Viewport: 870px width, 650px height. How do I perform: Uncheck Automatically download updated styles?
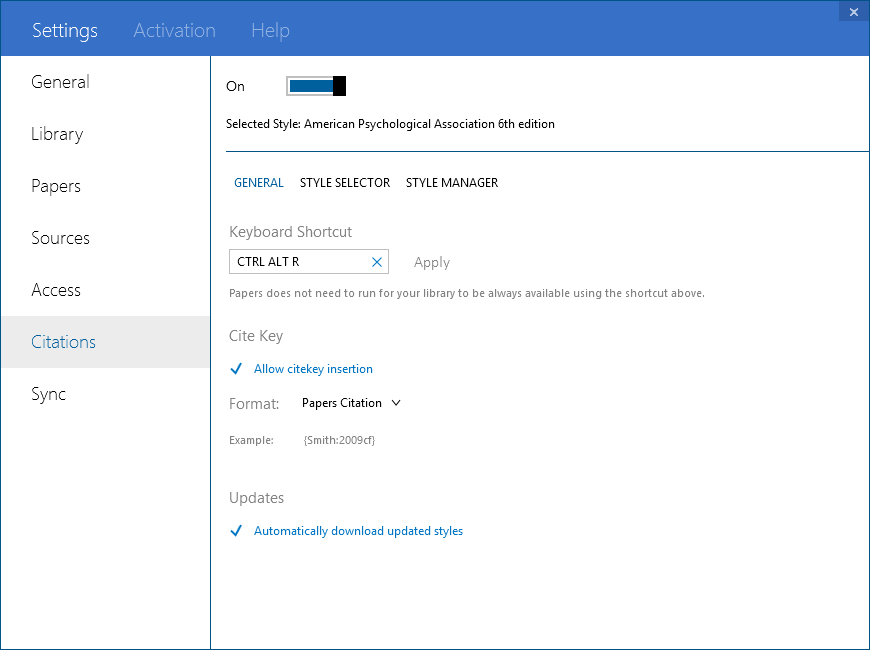point(346,531)
